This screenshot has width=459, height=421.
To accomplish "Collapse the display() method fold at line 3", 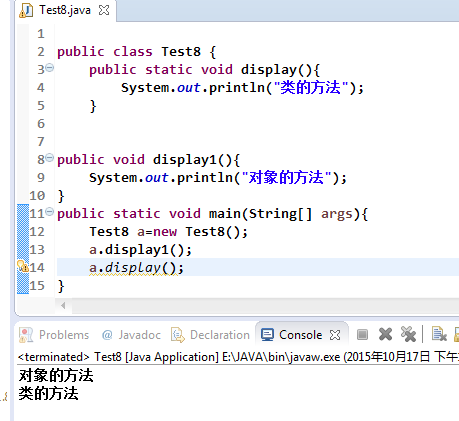I will 49,68.
